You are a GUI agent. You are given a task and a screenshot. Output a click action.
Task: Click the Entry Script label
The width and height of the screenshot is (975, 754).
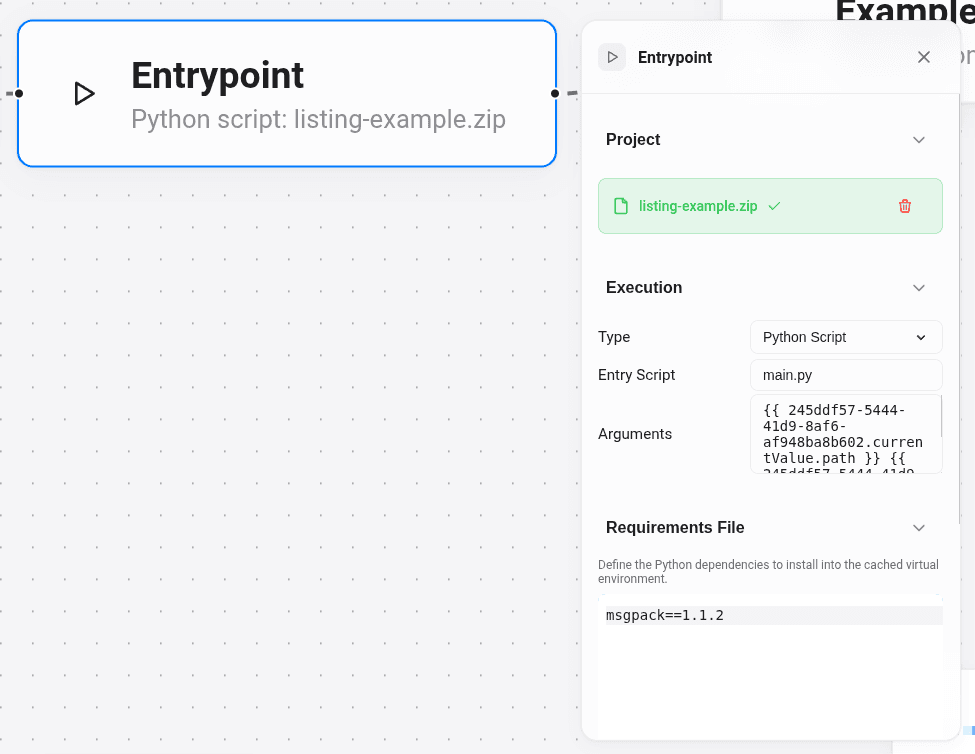click(x=636, y=375)
